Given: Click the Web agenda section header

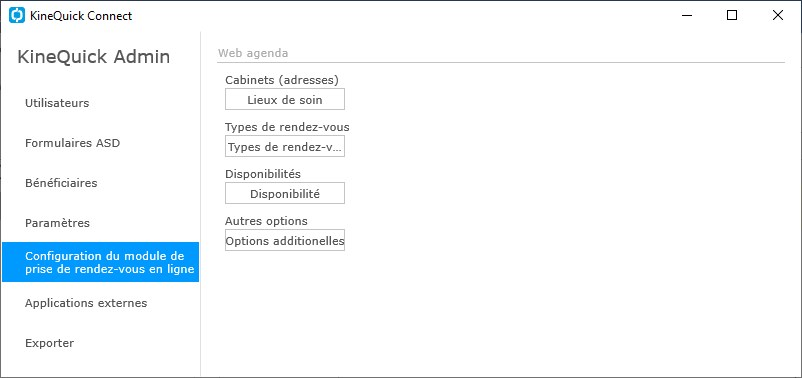Looking at the screenshot, I should click(x=253, y=53).
